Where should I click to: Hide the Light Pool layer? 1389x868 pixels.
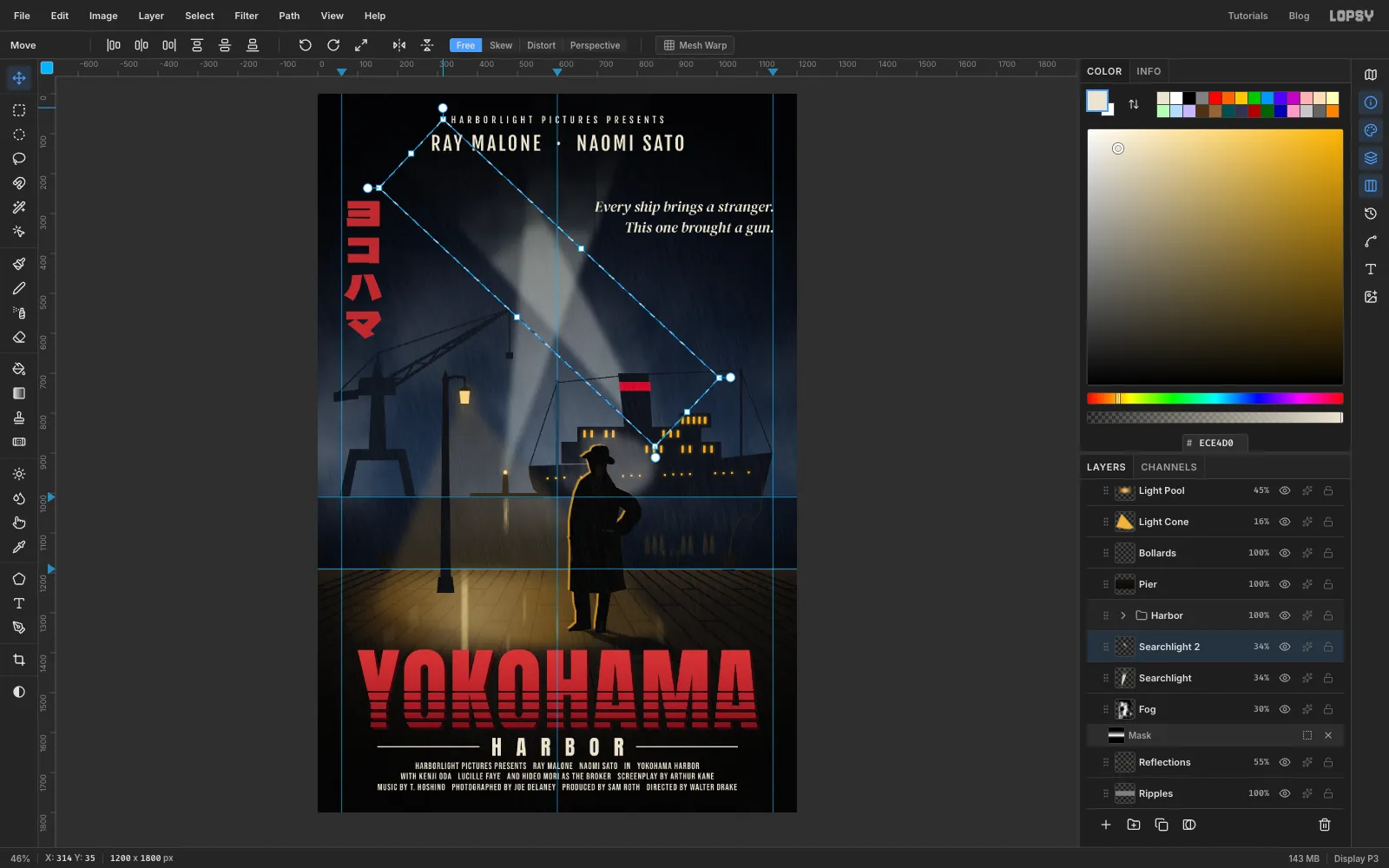[1285, 490]
